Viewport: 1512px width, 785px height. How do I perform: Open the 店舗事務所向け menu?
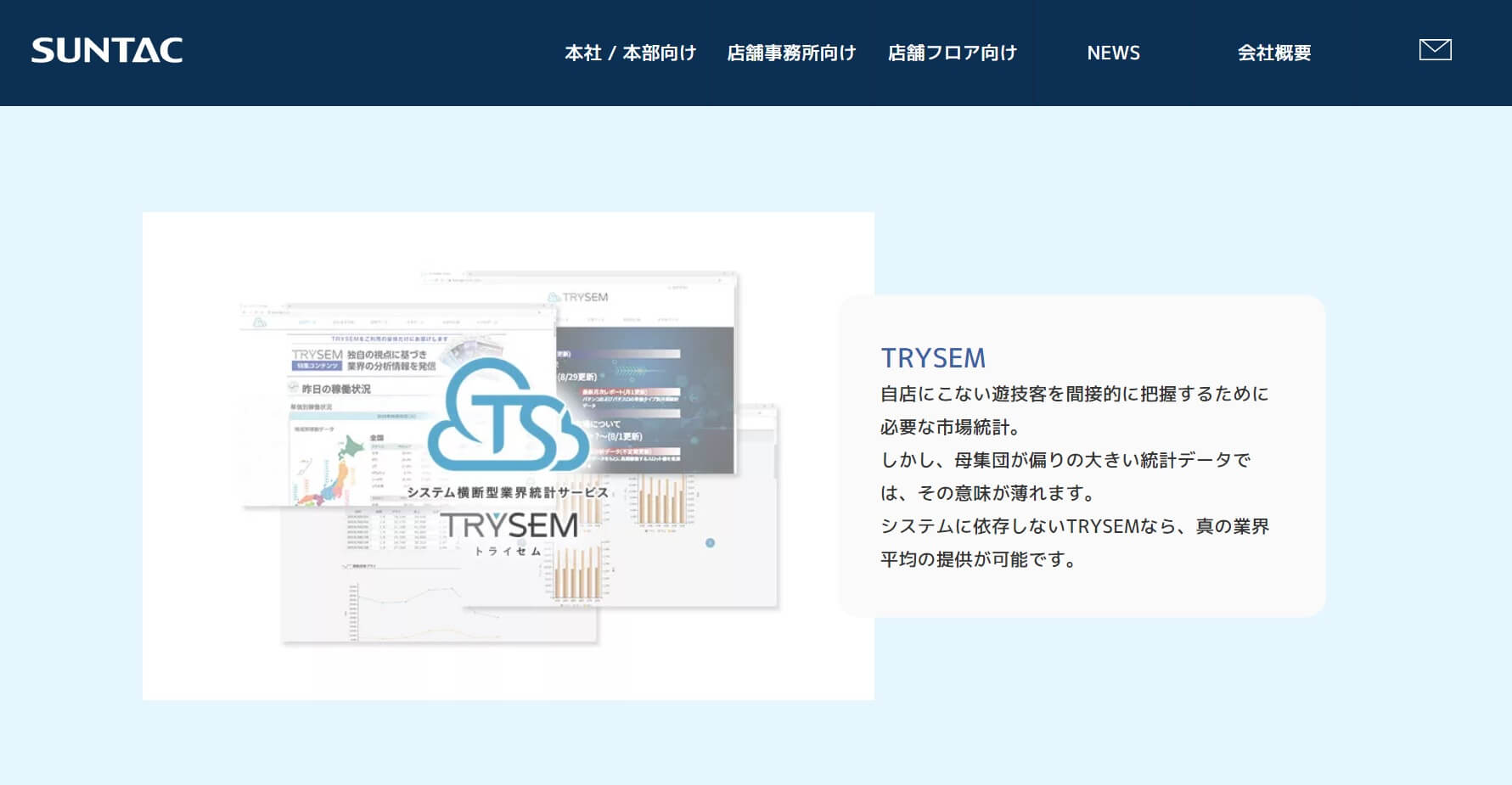791,53
